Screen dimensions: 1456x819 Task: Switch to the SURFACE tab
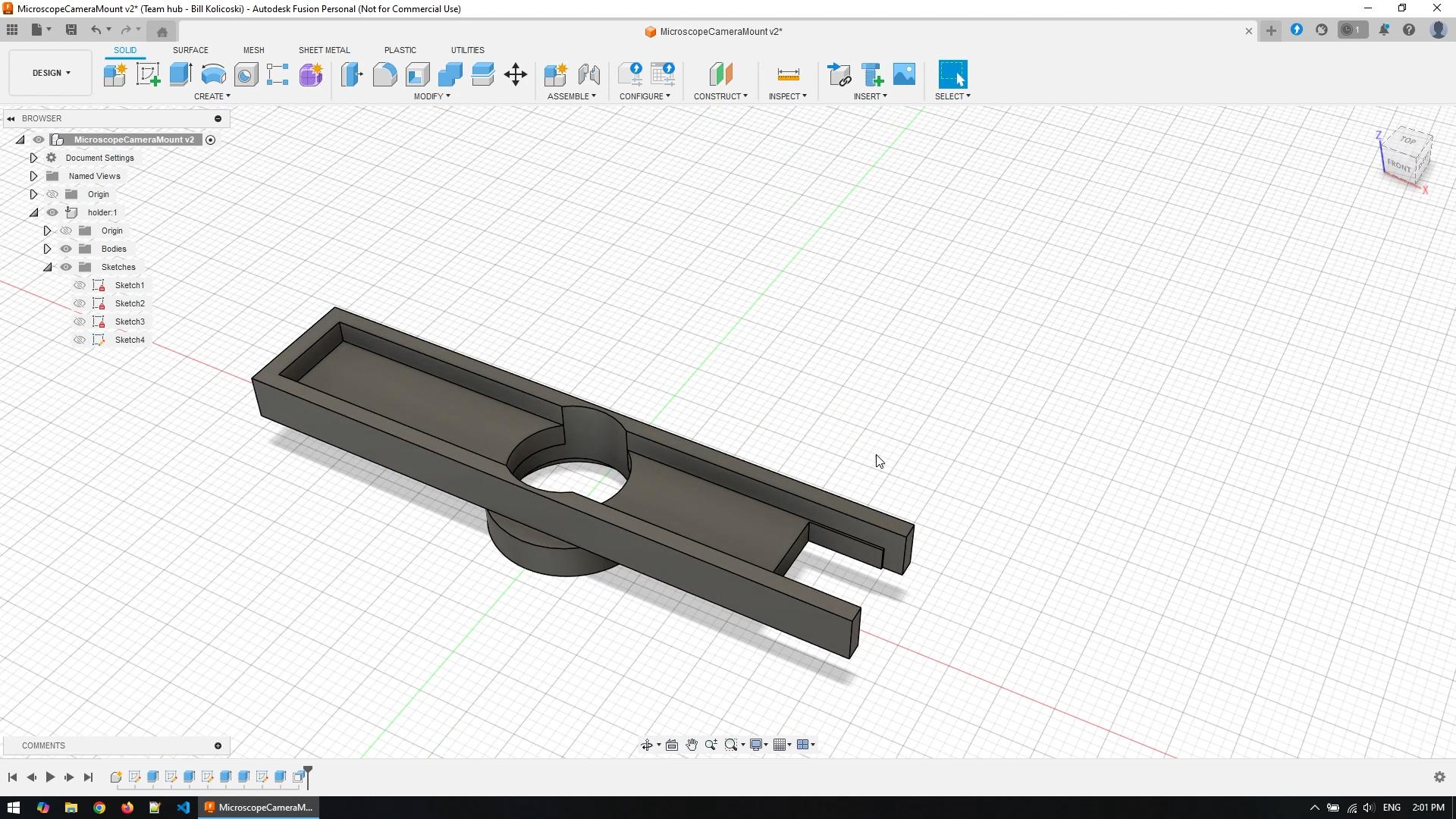point(190,50)
